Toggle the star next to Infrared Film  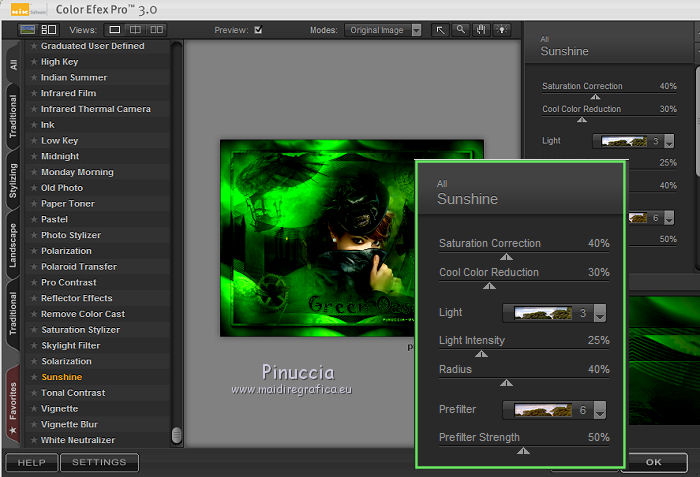pos(33,93)
